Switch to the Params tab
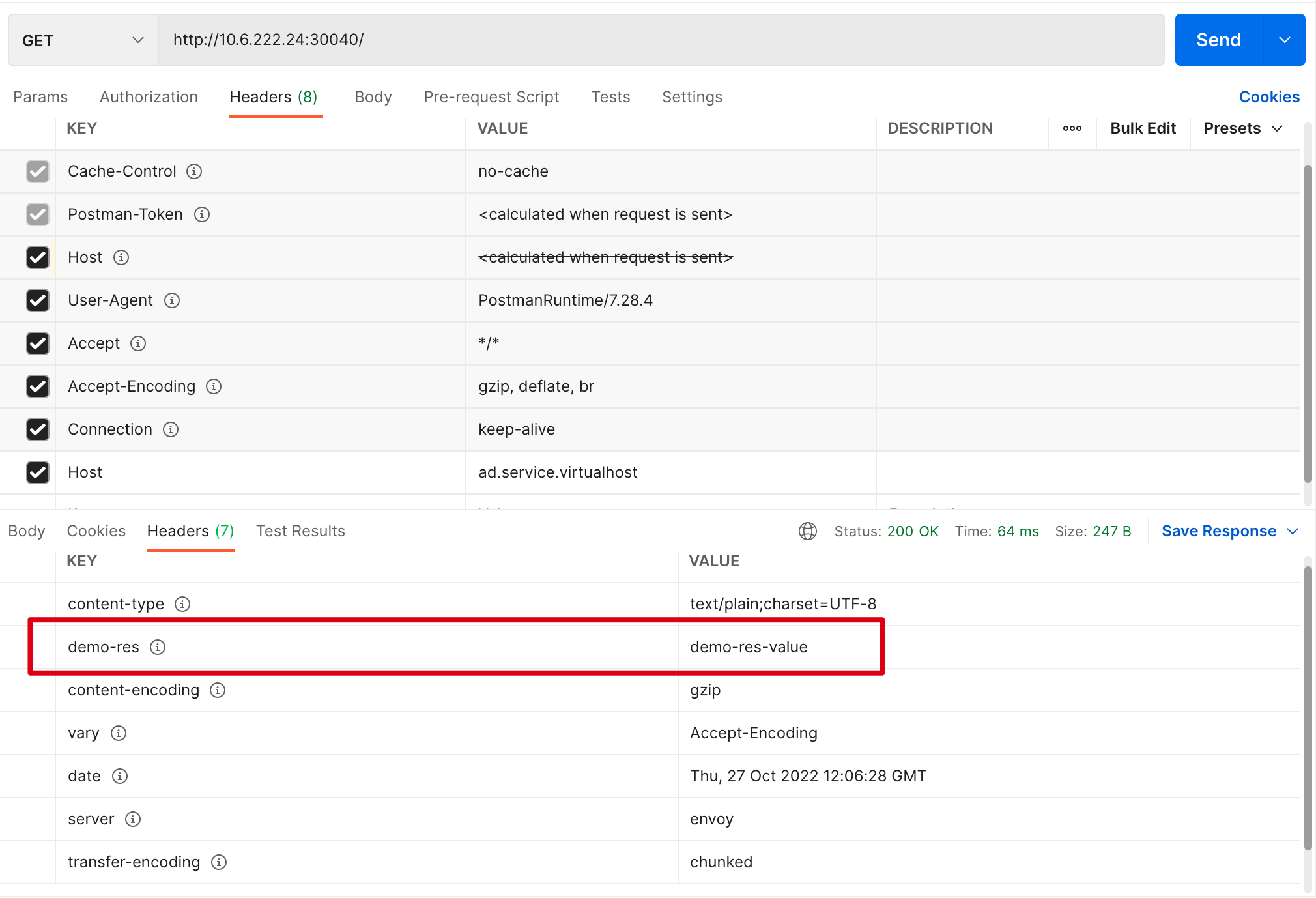This screenshot has width=1316, height=898. tap(40, 97)
